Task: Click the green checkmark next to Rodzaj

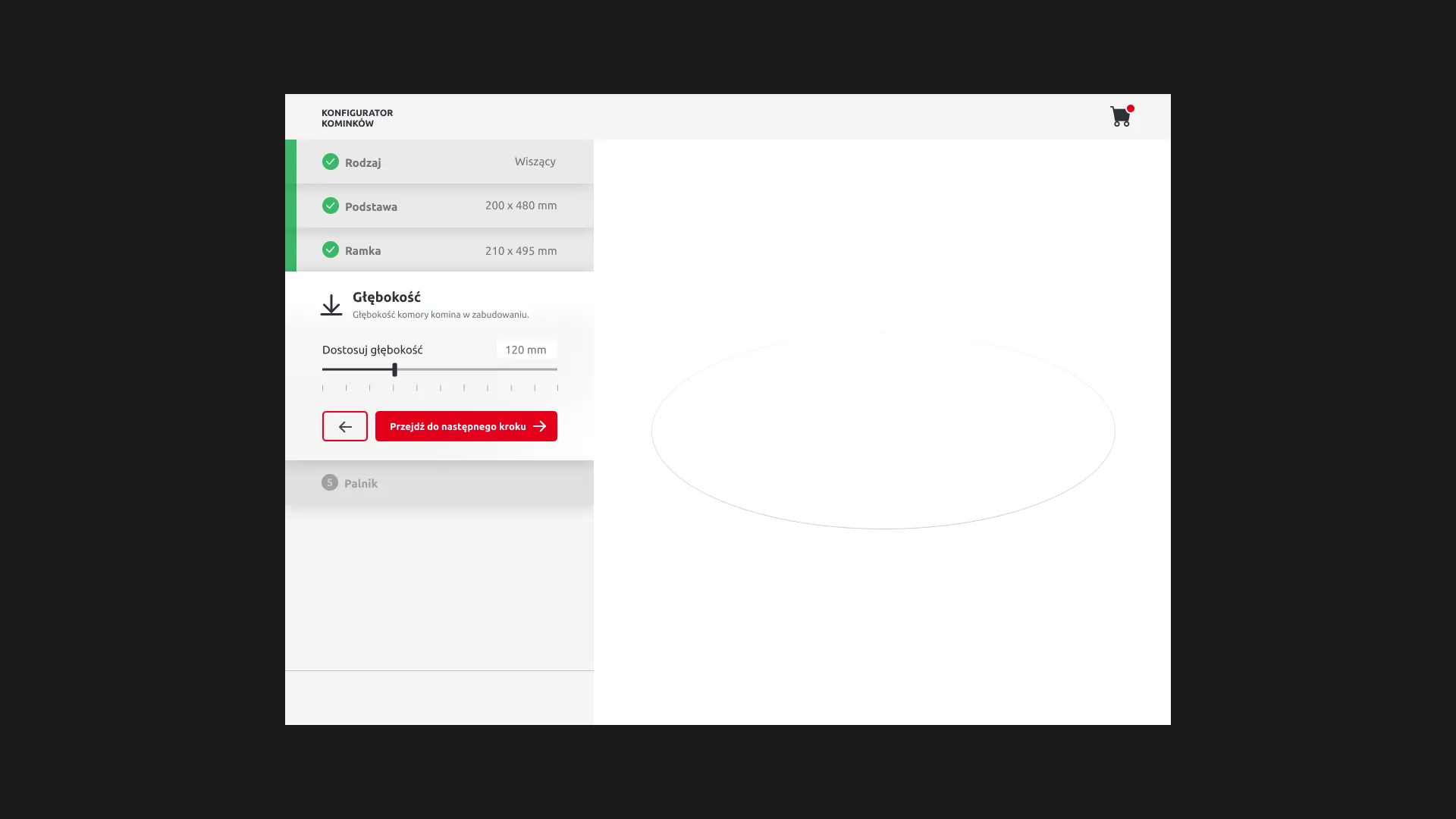Action: (x=331, y=162)
